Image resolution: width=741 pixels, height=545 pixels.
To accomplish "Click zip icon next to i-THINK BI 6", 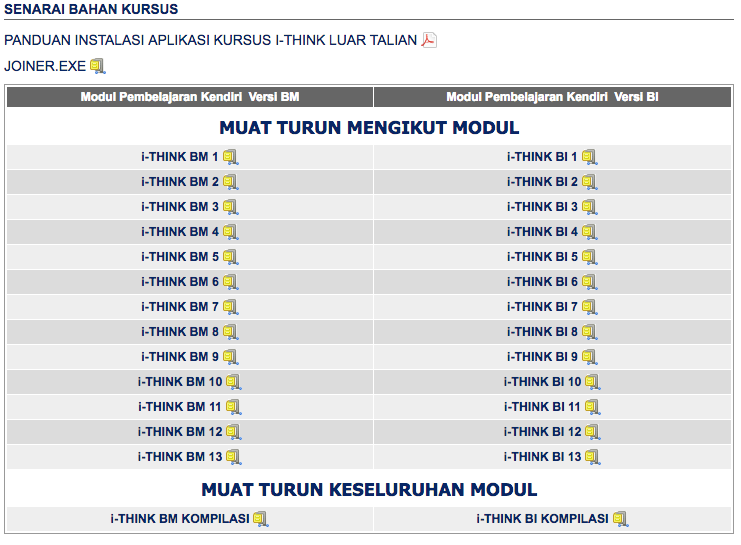I will coord(590,282).
